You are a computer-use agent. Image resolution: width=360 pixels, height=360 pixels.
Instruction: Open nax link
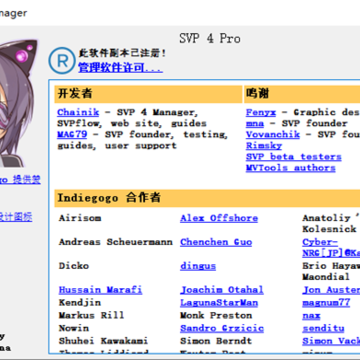point(311,315)
